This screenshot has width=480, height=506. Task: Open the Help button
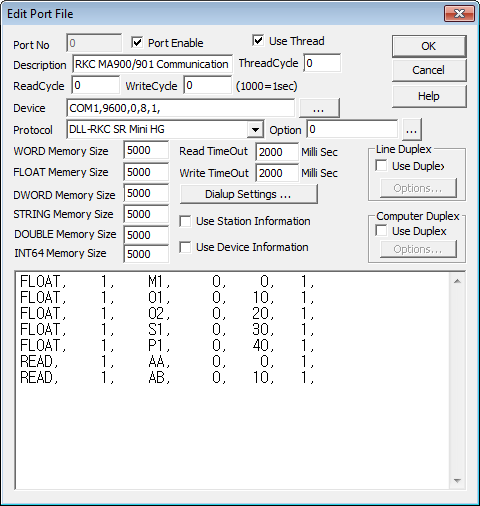click(429, 96)
